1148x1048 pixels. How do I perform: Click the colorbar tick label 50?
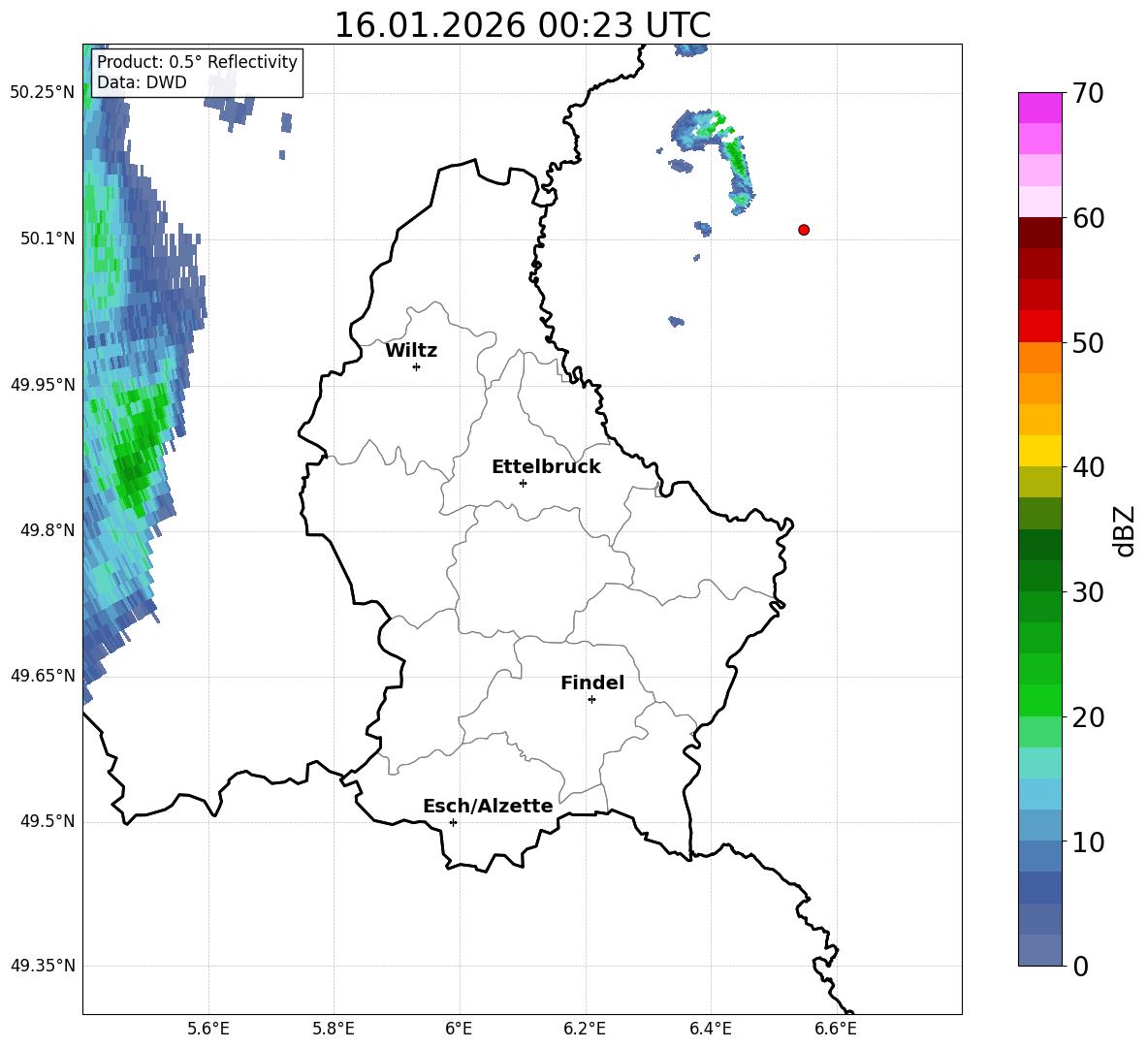(1088, 343)
